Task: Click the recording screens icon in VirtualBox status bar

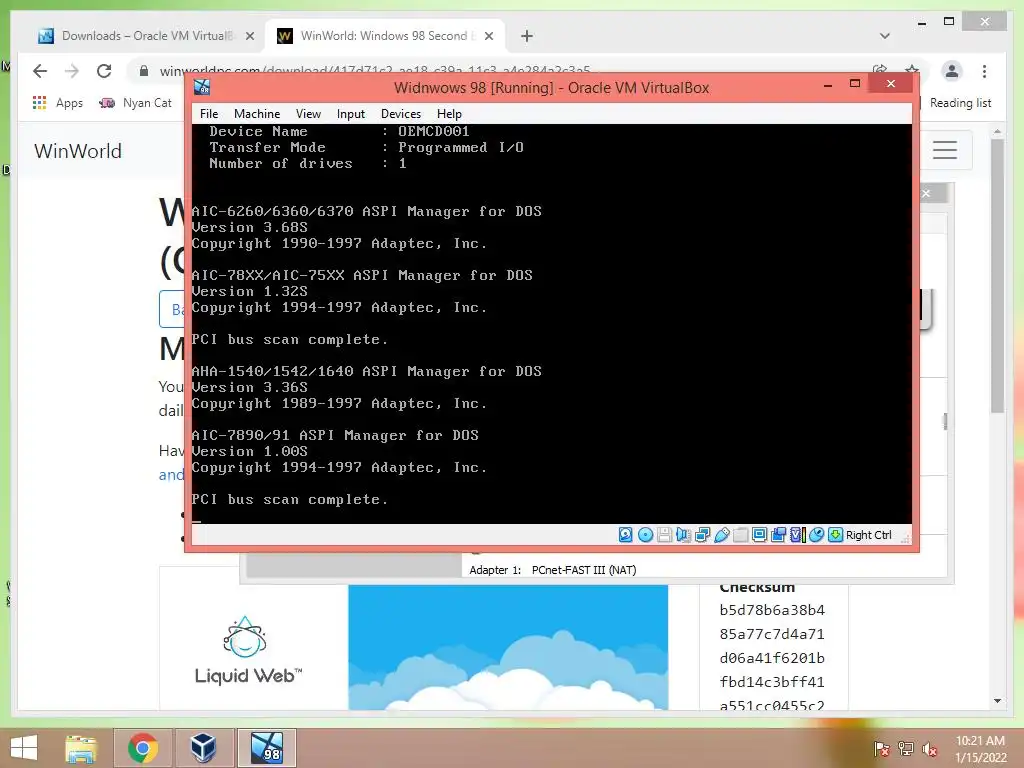Action: click(778, 535)
